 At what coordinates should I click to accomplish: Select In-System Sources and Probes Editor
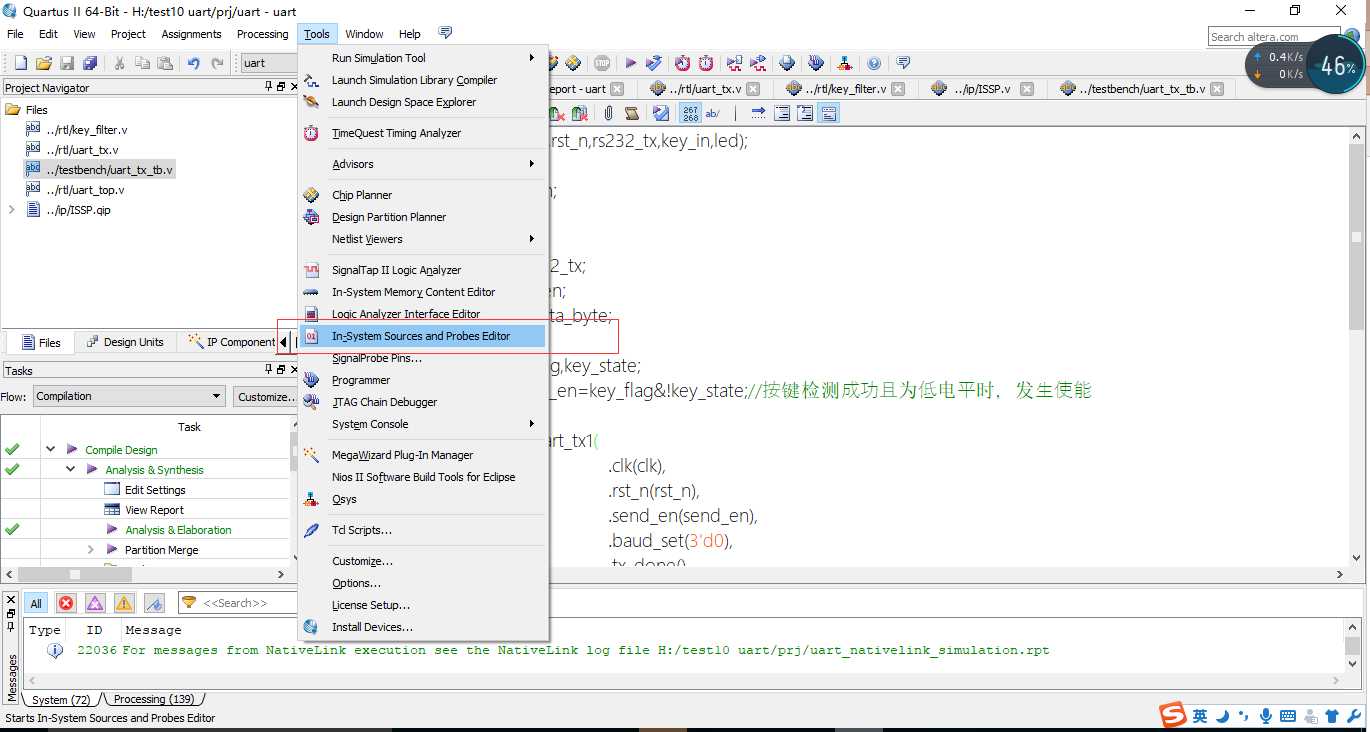pyautogui.click(x=421, y=336)
